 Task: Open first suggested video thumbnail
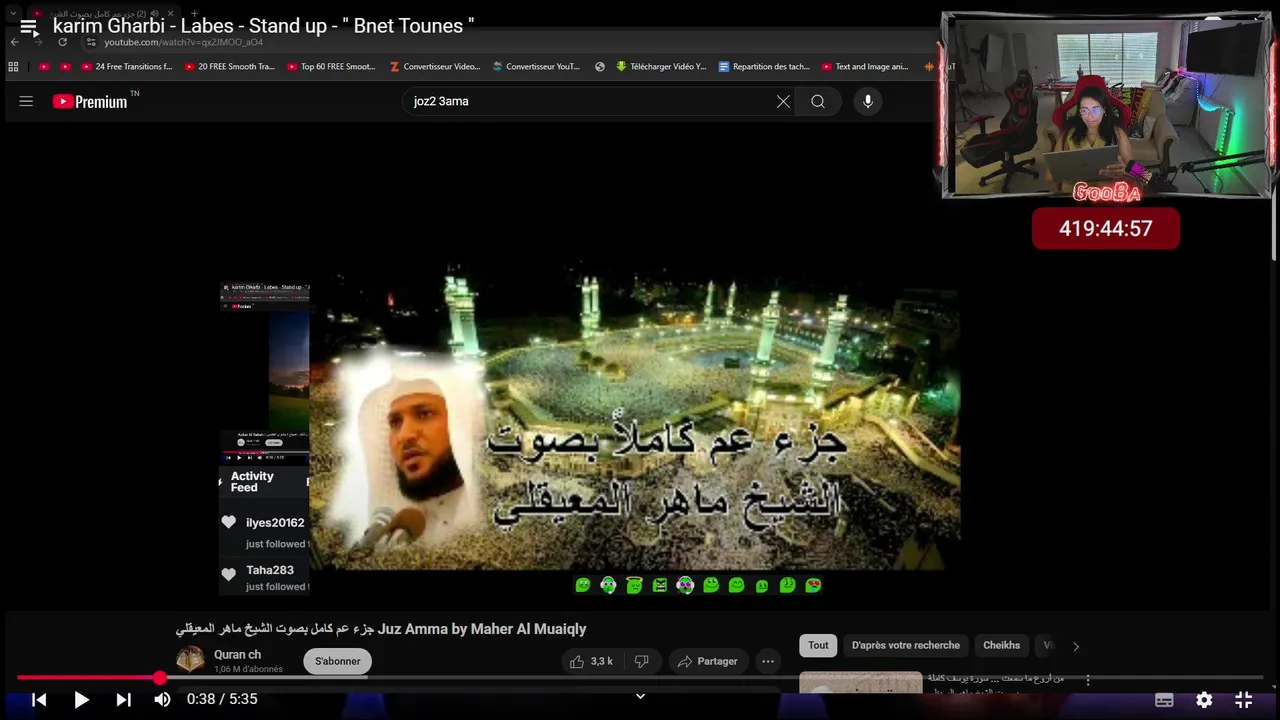860,682
